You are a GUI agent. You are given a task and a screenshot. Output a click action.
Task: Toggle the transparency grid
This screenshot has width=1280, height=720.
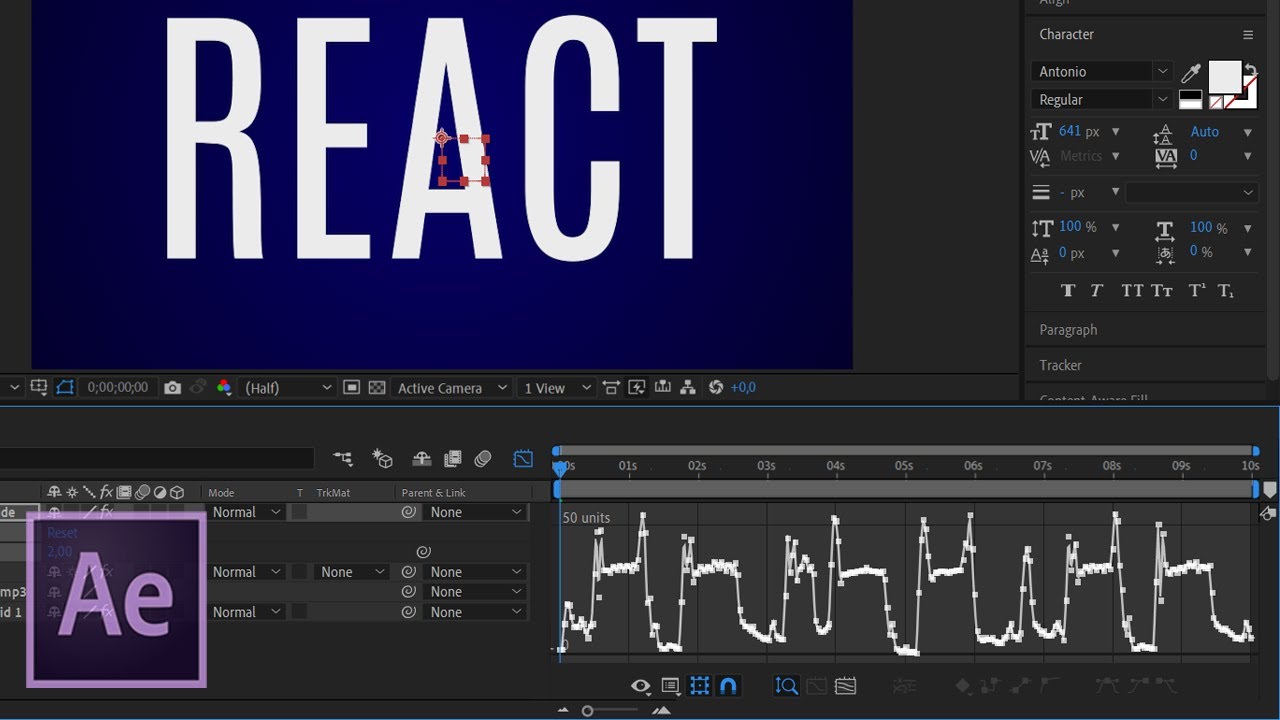[377, 387]
